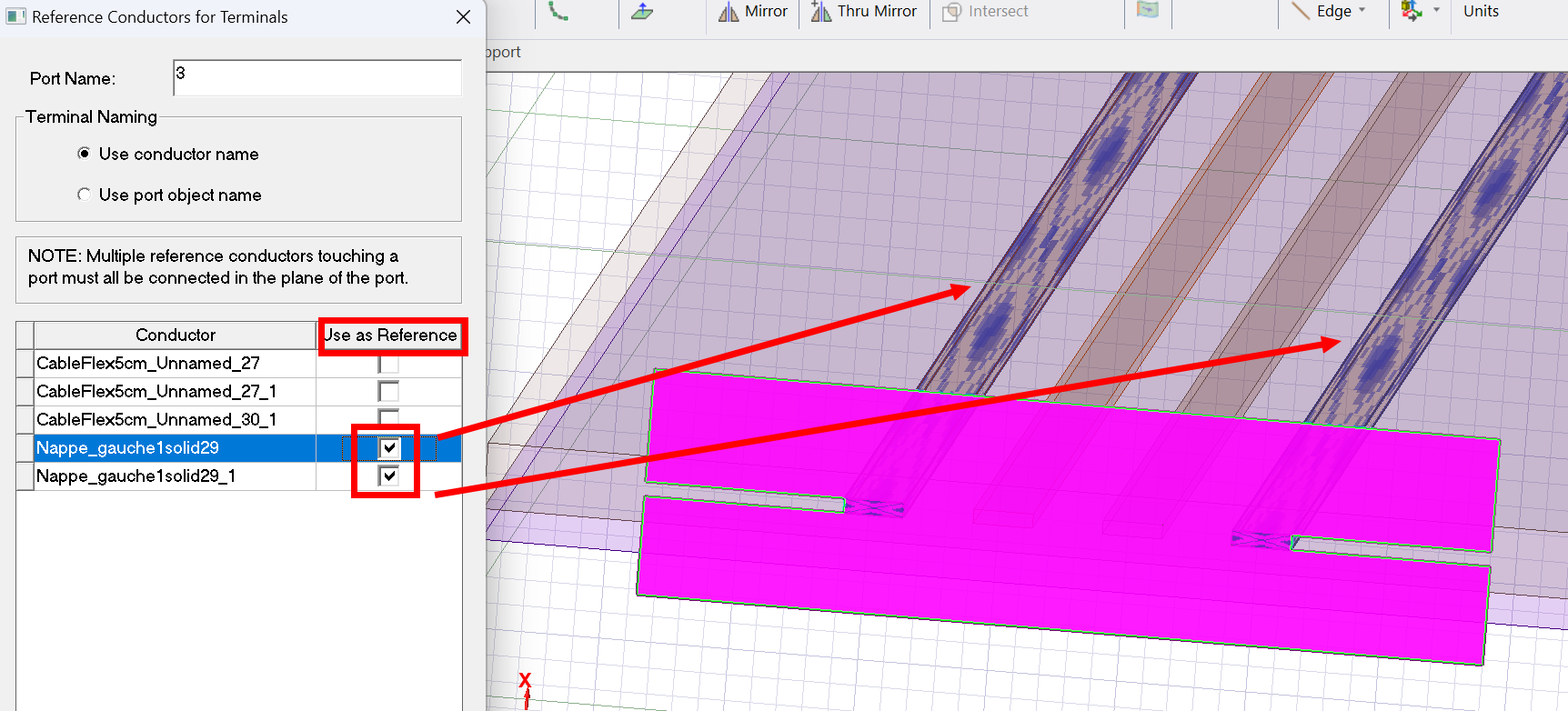Uncheck reference box for Nappe_gauche1solid29_1

[x=388, y=476]
